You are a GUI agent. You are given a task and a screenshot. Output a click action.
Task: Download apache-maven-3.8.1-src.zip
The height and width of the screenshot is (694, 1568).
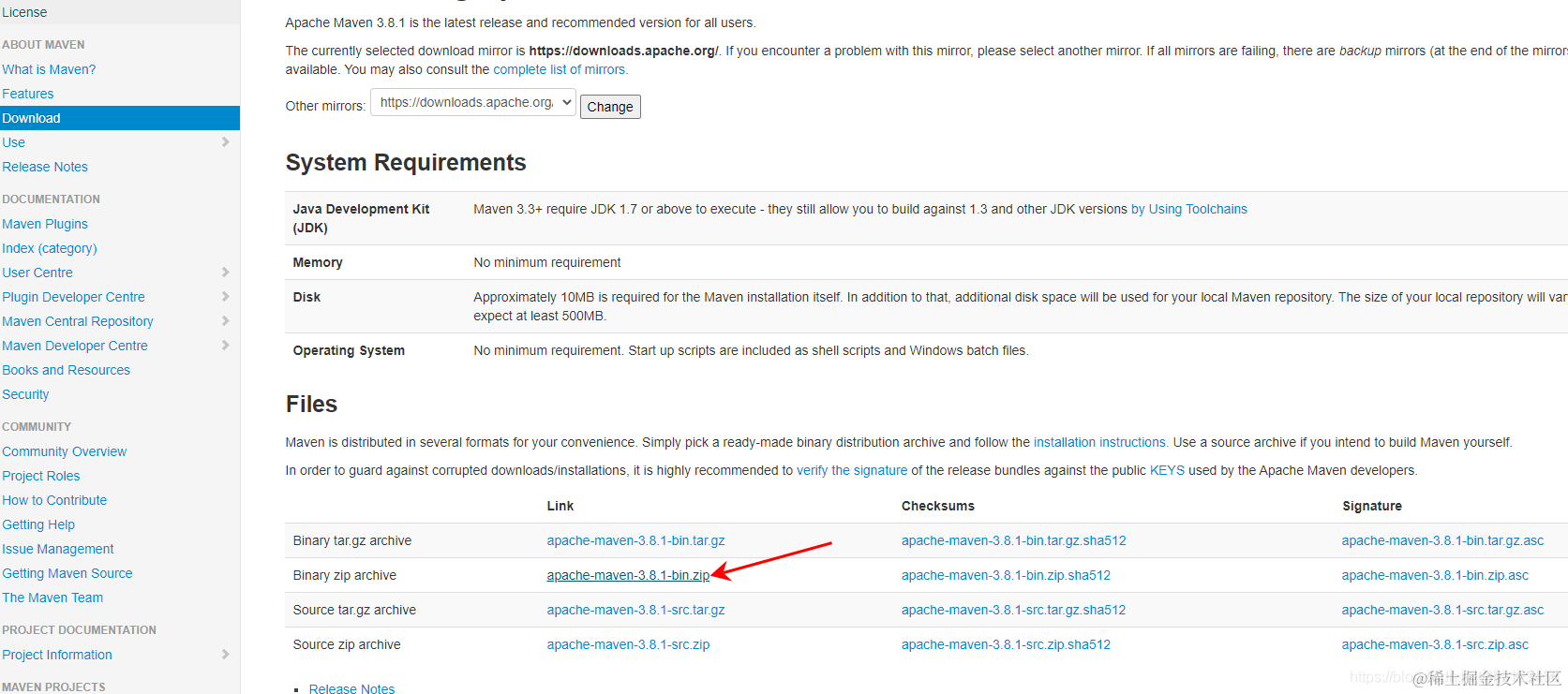pyautogui.click(x=628, y=644)
